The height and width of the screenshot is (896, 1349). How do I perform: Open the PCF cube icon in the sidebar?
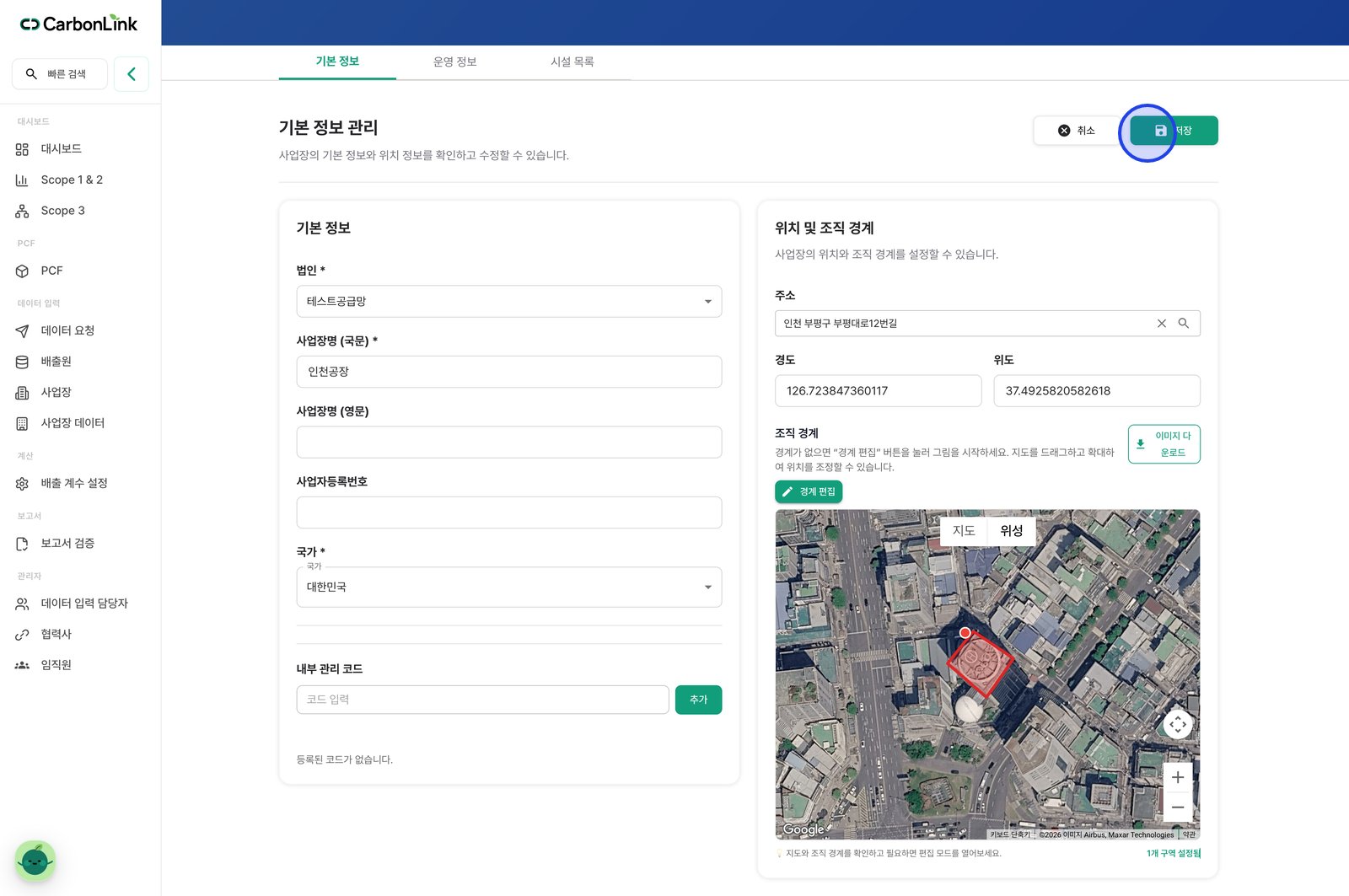point(23,271)
